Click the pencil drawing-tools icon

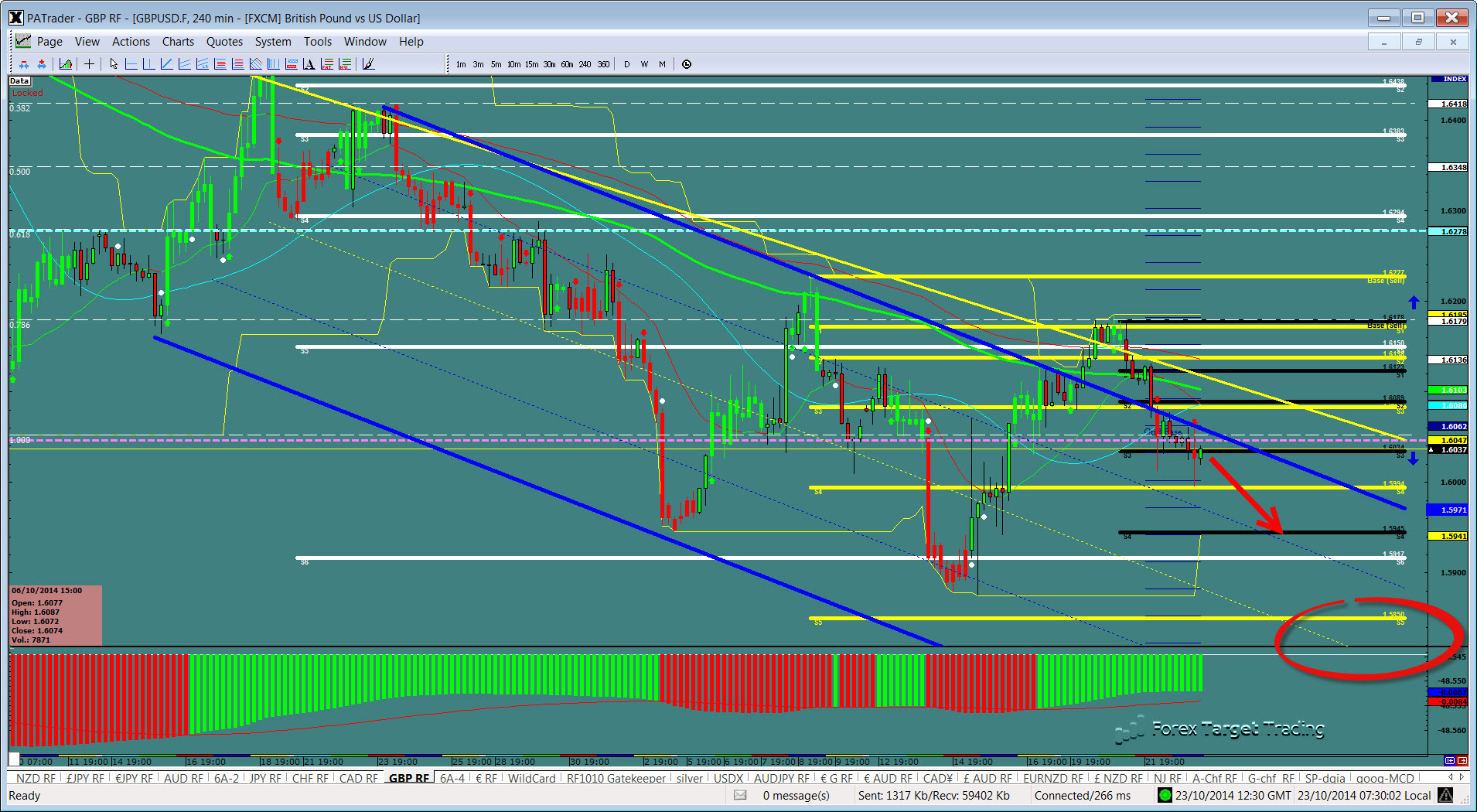coord(369,64)
